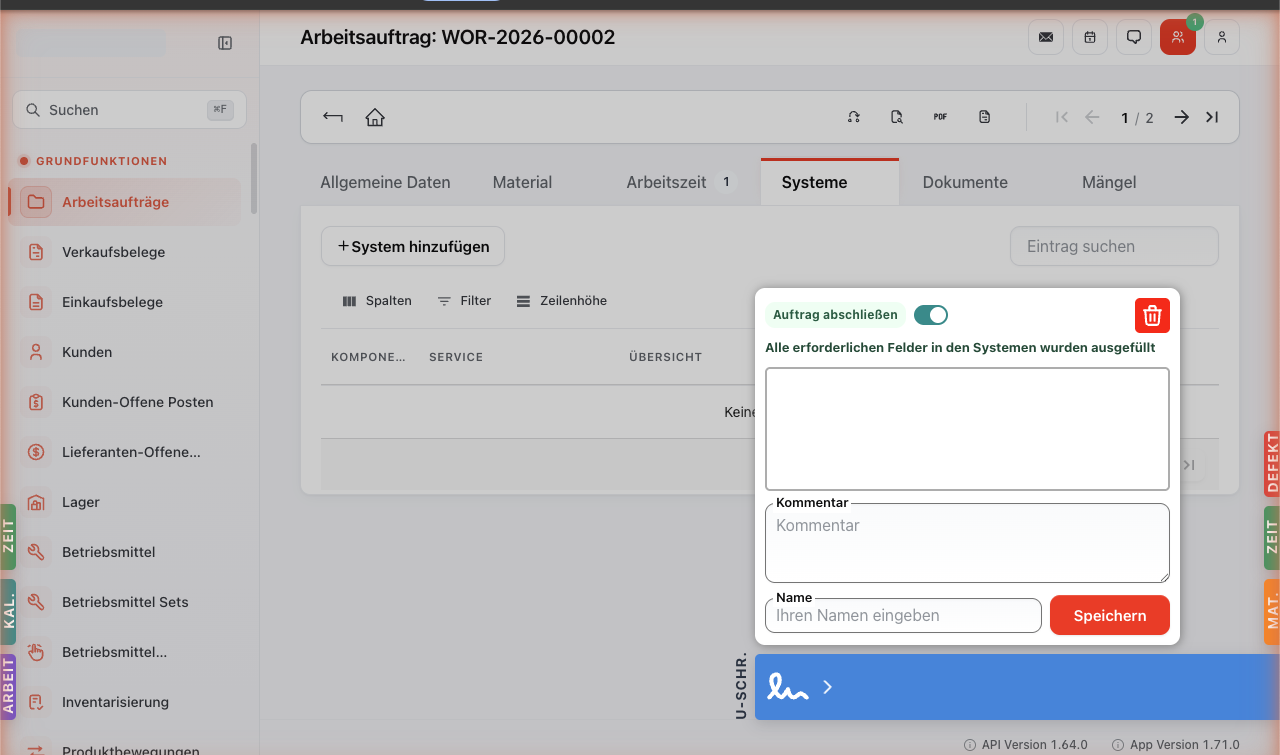Expand the blue signature bar chevron
This screenshot has width=1280, height=755.
[827, 687]
